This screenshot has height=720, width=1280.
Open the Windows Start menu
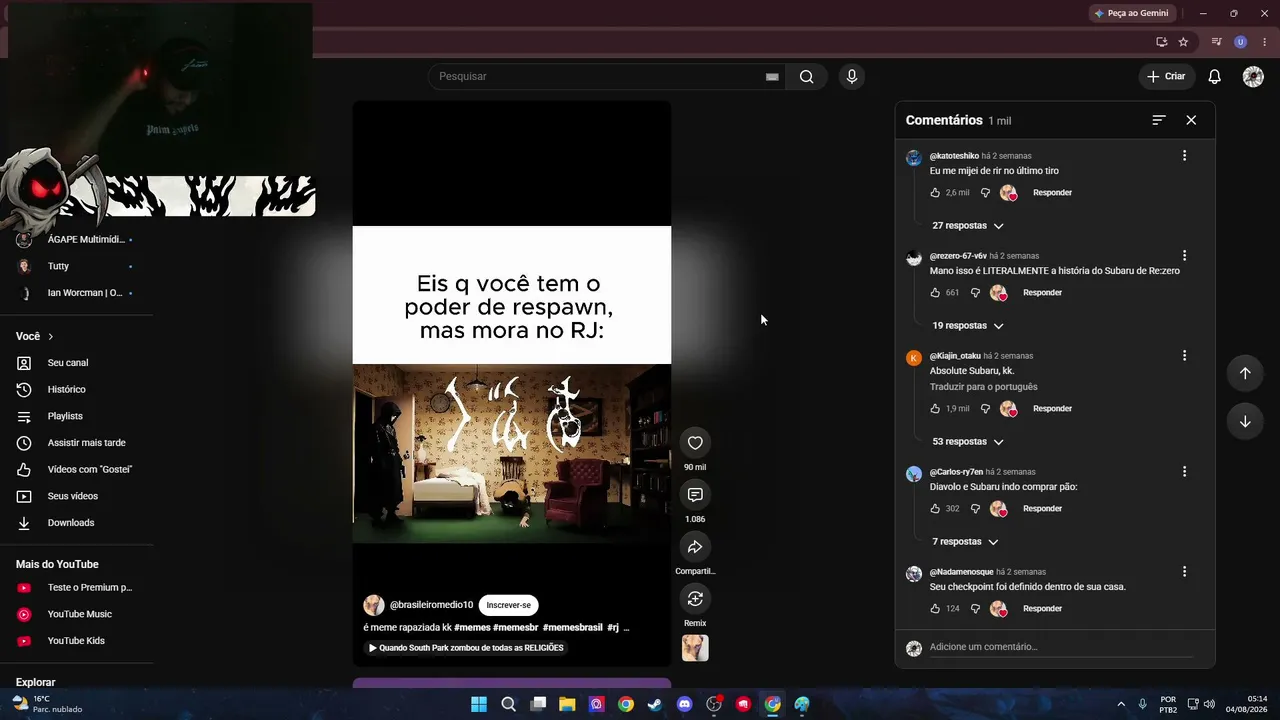tap(479, 704)
